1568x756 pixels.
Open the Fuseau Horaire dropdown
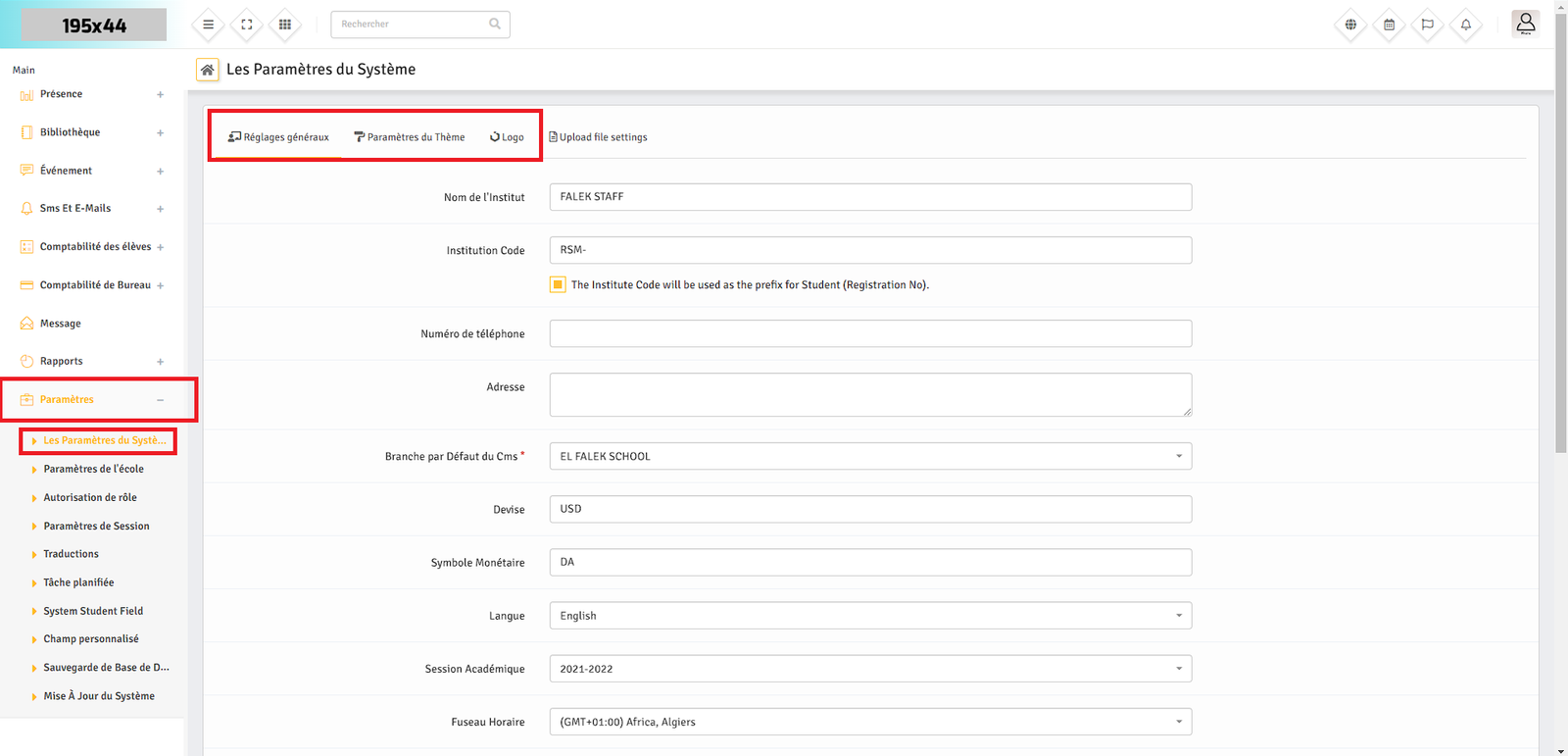pos(869,722)
